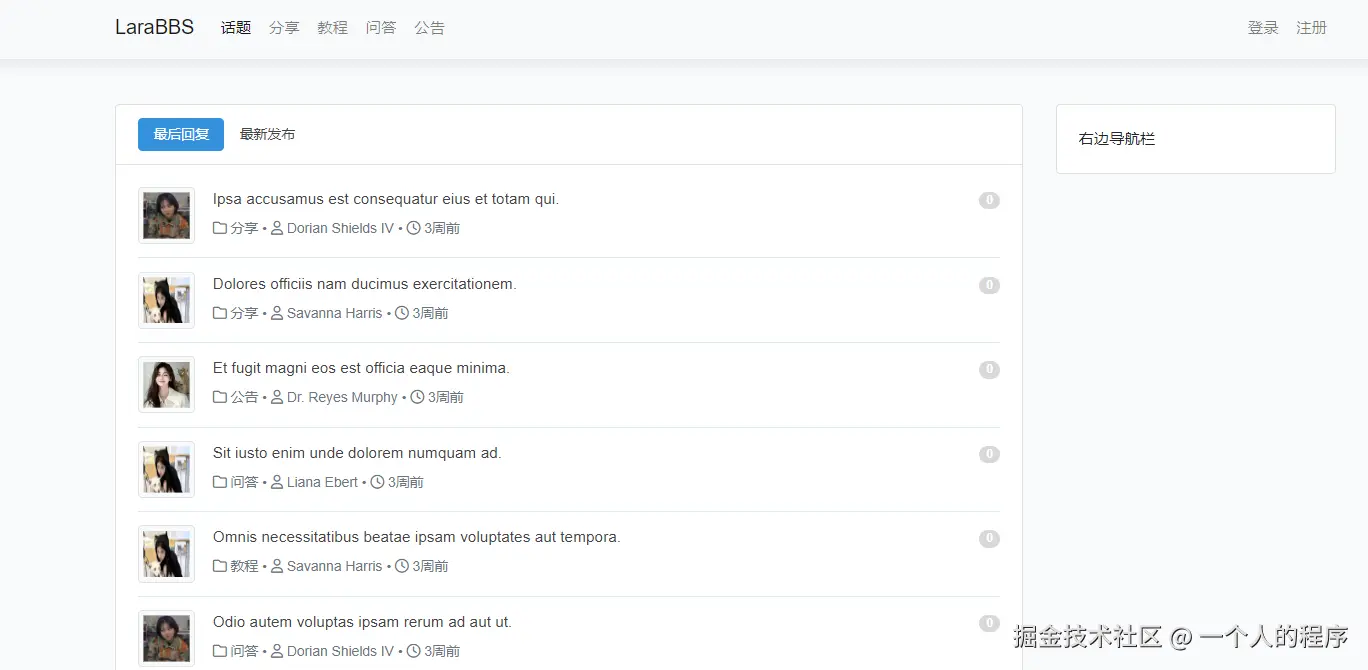Screen dimensions: 1368x670
Task: Open 教程 category in 'Omnis necessitatibus' row
Action: (244, 566)
